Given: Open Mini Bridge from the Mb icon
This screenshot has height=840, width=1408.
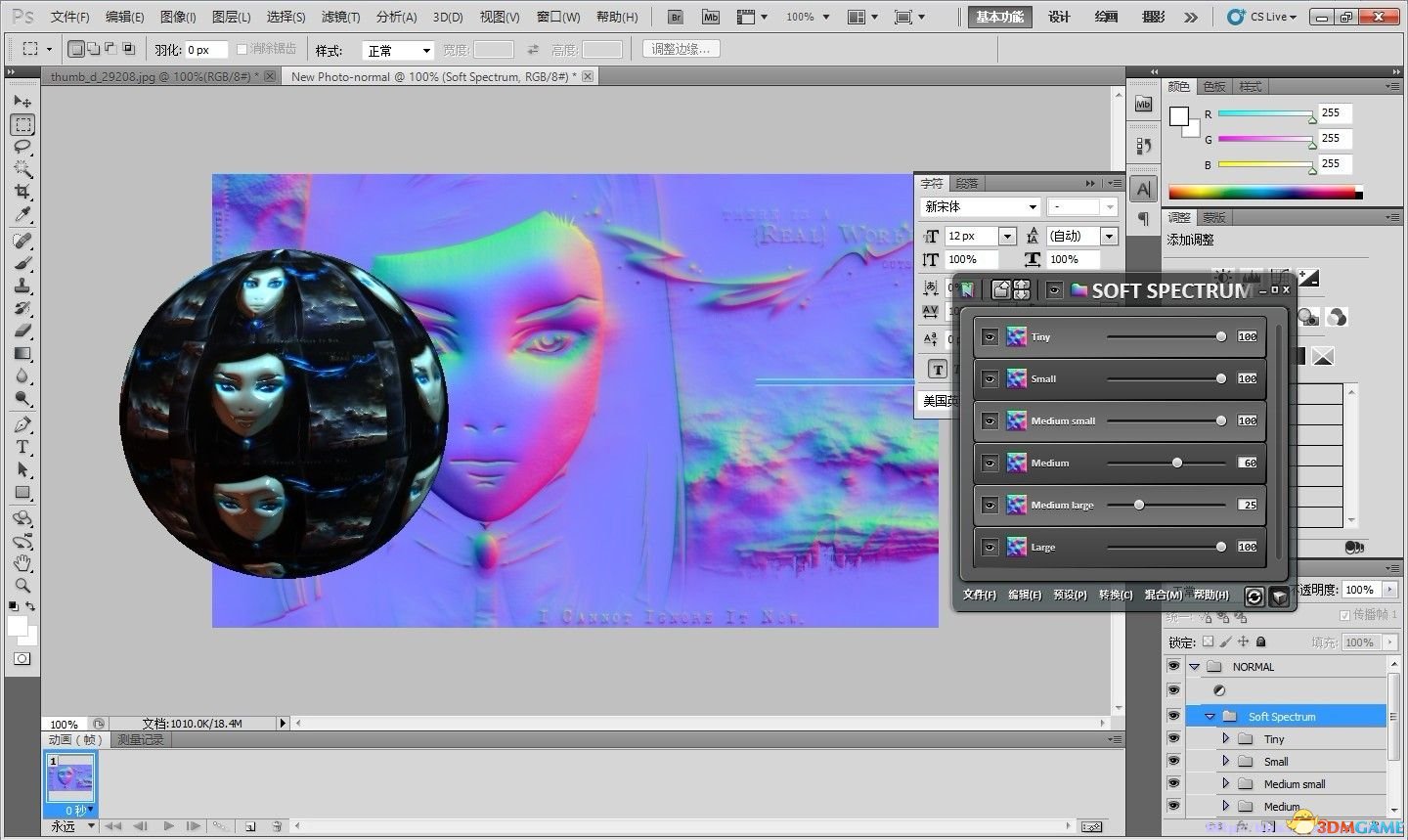Looking at the screenshot, I should click(711, 17).
